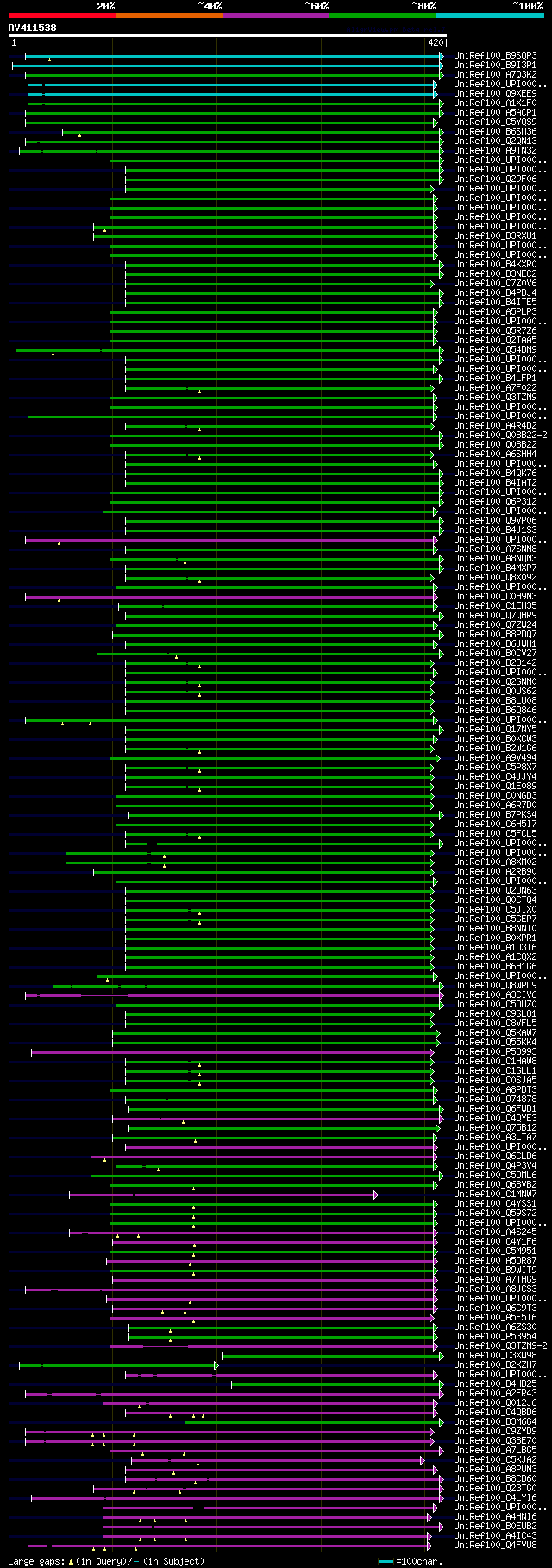Image resolution: width=552 pixels, height=1568 pixels.
Task: Open hit UniRef100_A7Q3K2
Action: pos(495,74)
